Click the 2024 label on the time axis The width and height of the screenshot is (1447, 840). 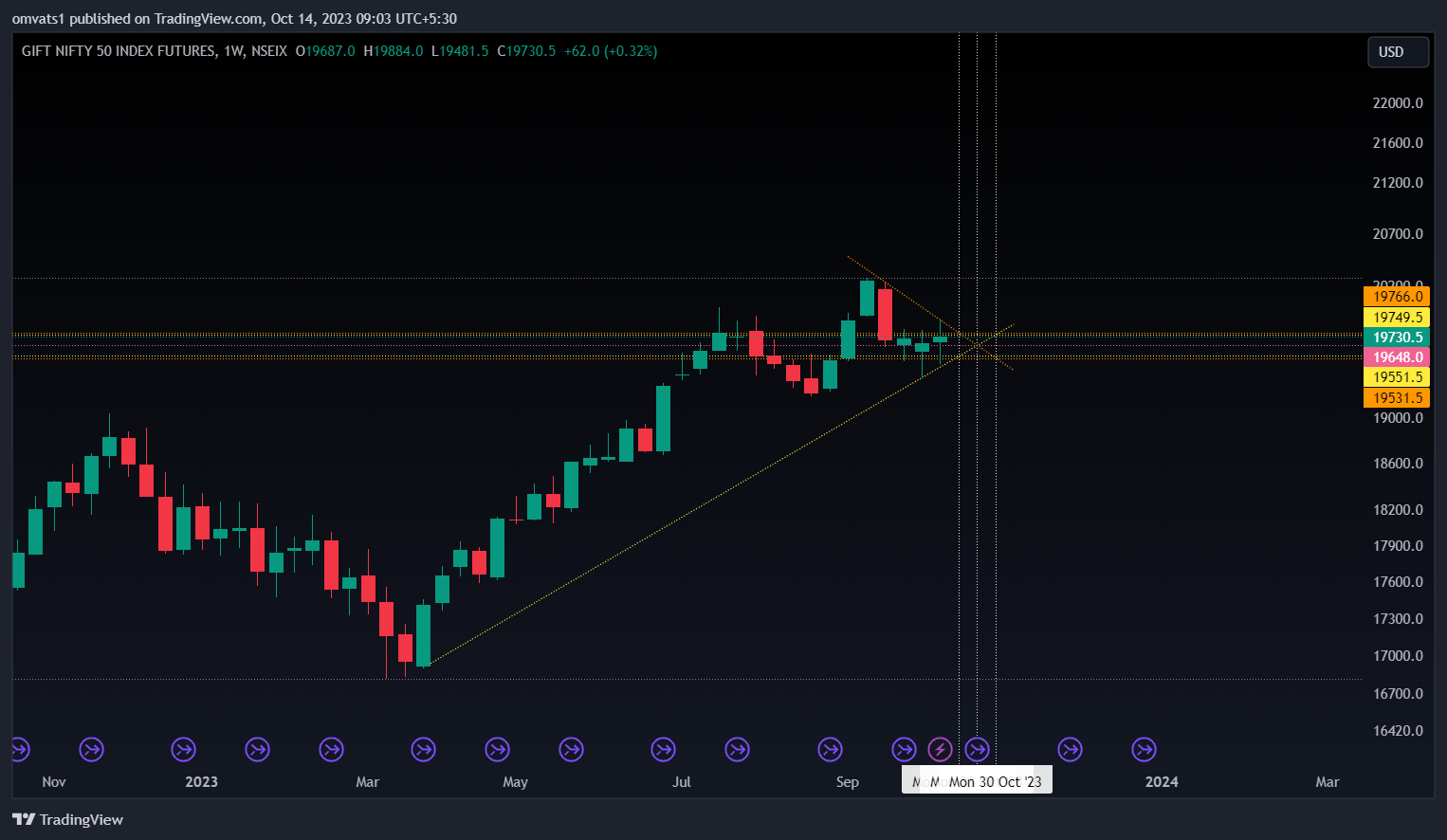1162,782
